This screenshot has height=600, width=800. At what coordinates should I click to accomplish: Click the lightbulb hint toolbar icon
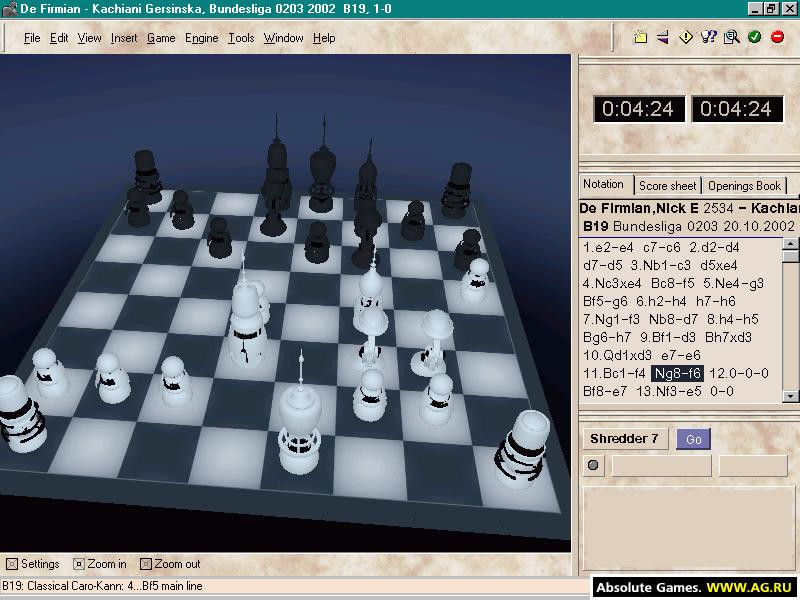tap(709, 37)
